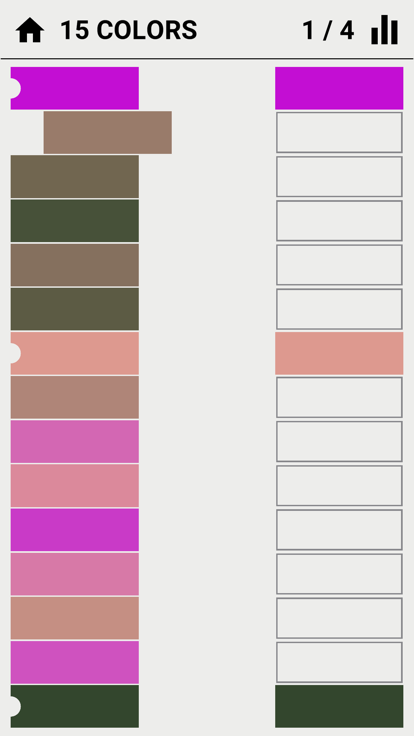Select the orchid pink swatch in the ninth left row

[x=75, y=441]
